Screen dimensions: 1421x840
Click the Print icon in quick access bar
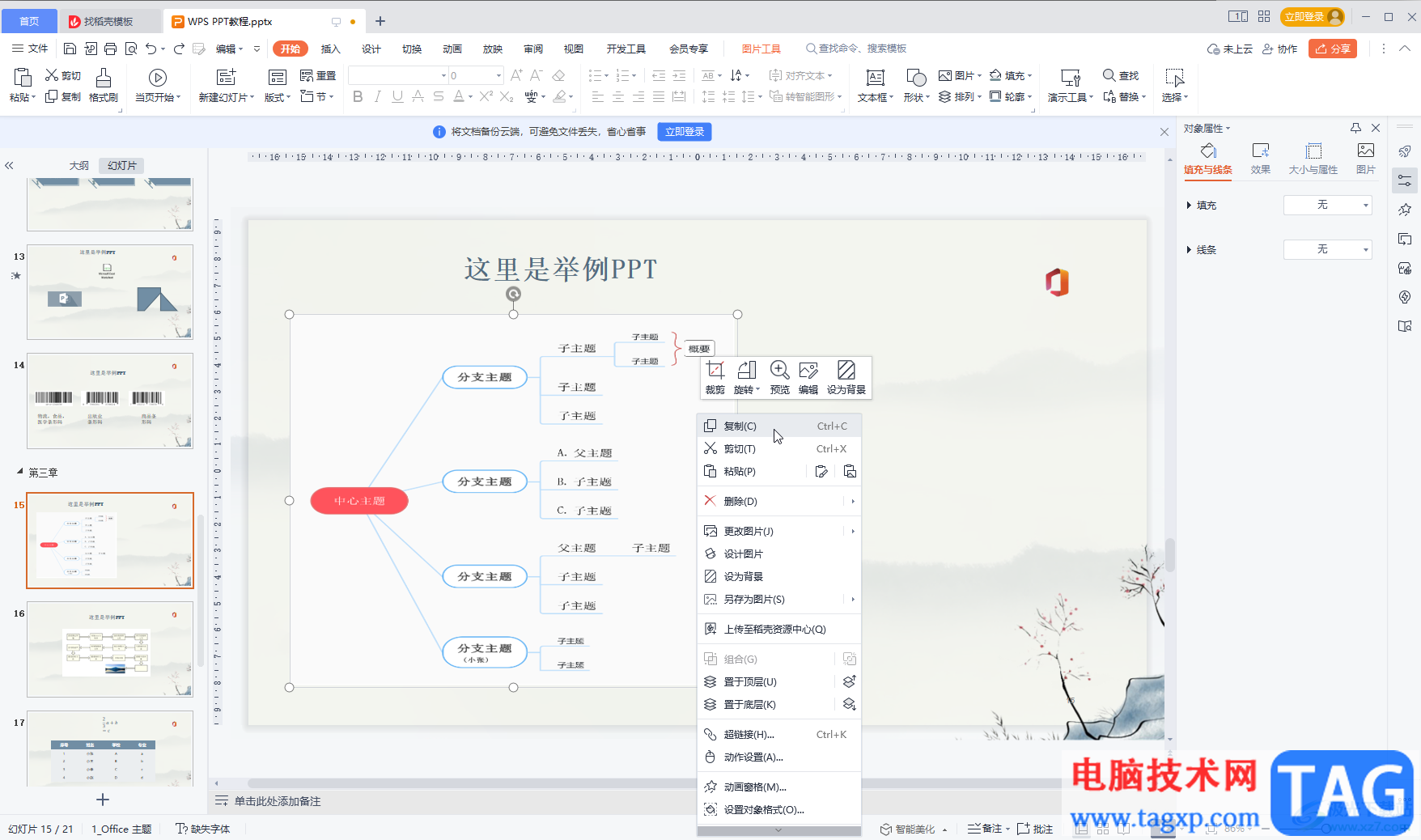[x=111, y=49]
